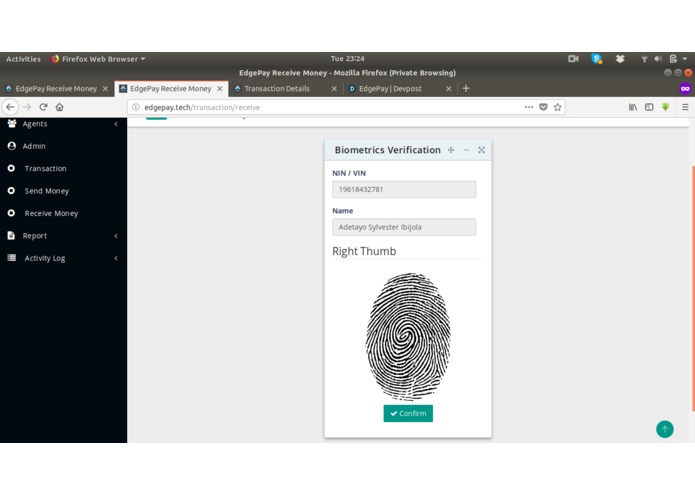Select Receive Money in the sidebar
Screen dimensions: 695x494
[x=51, y=213]
